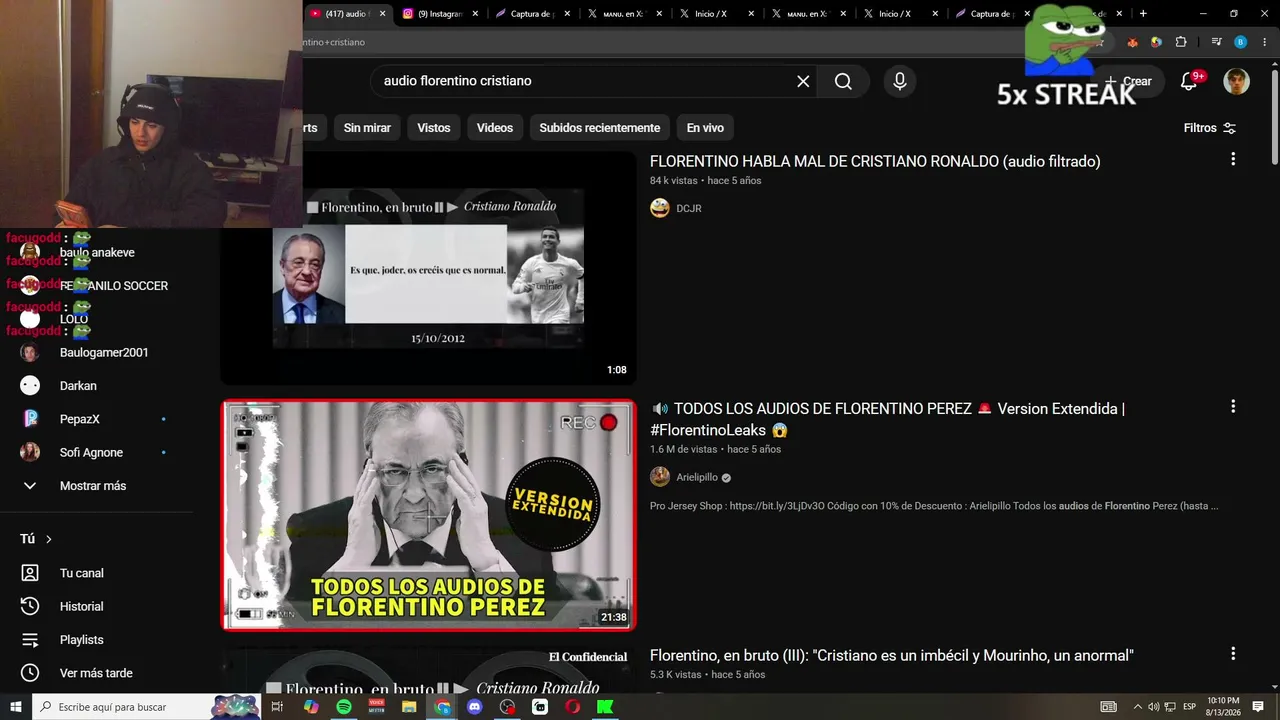Viewport: 1280px width, 720px height.
Task: Open Playlists in sidebar
Action: (x=82, y=640)
